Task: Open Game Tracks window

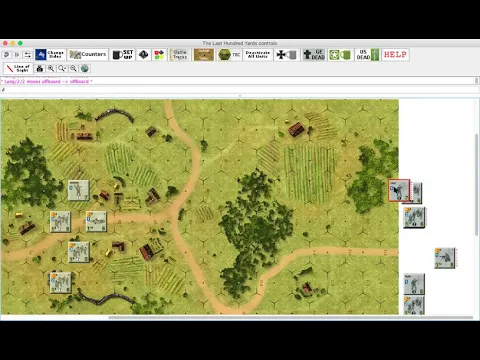Action: click(x=179, y=55)
